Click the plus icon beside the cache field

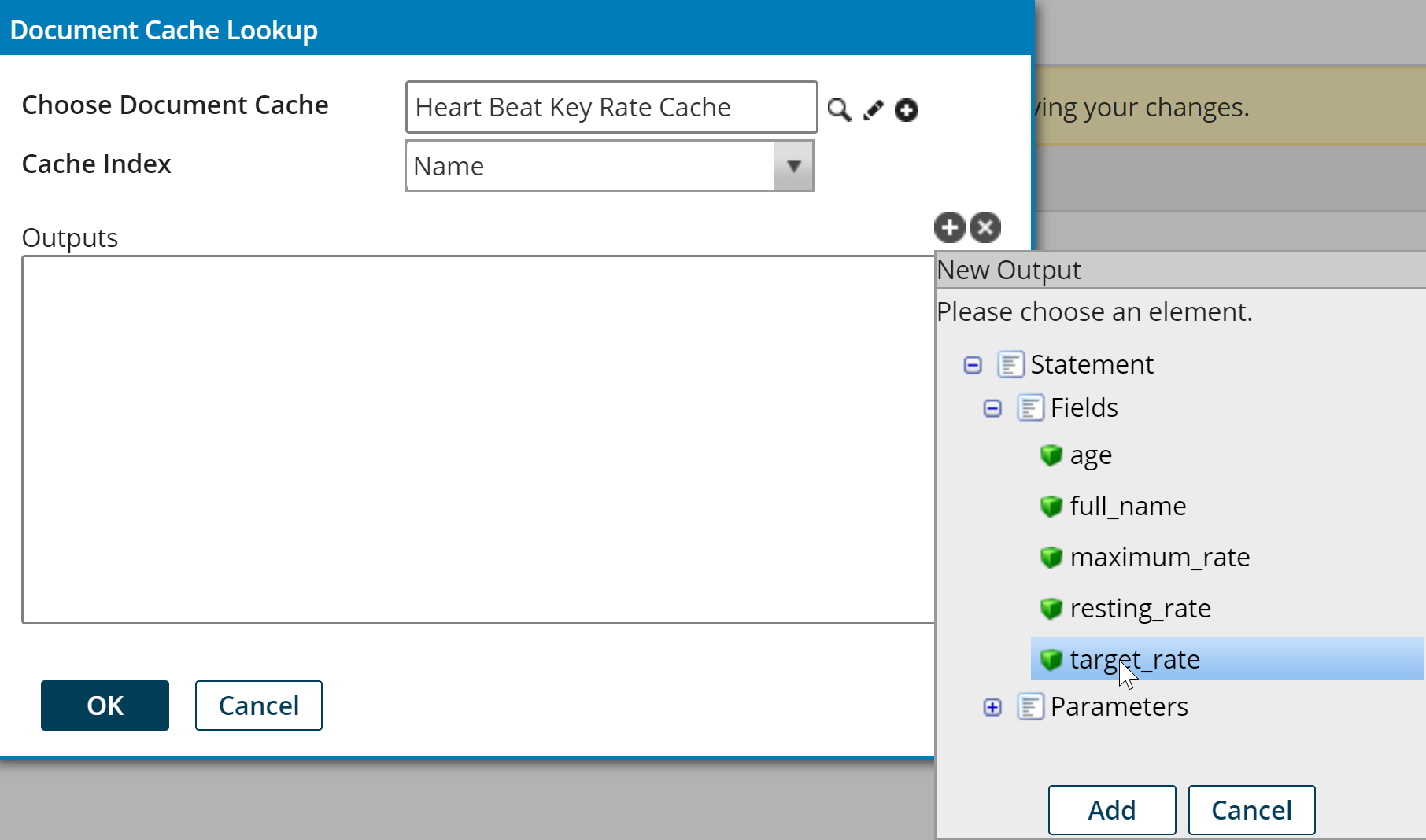[907, 109]
